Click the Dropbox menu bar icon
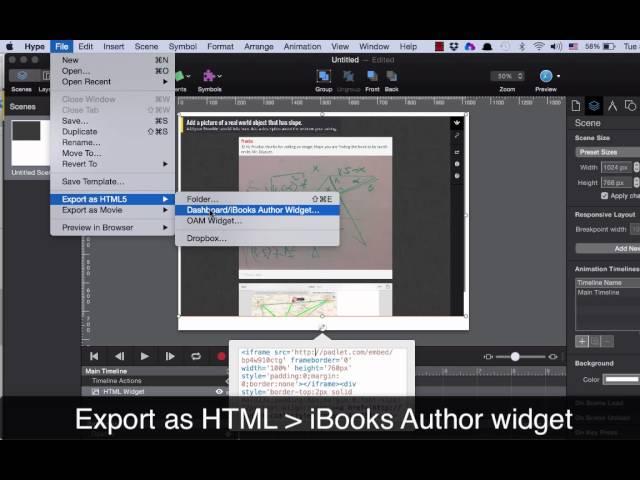Viewport: 640px width, 480px height. point(454,47)
